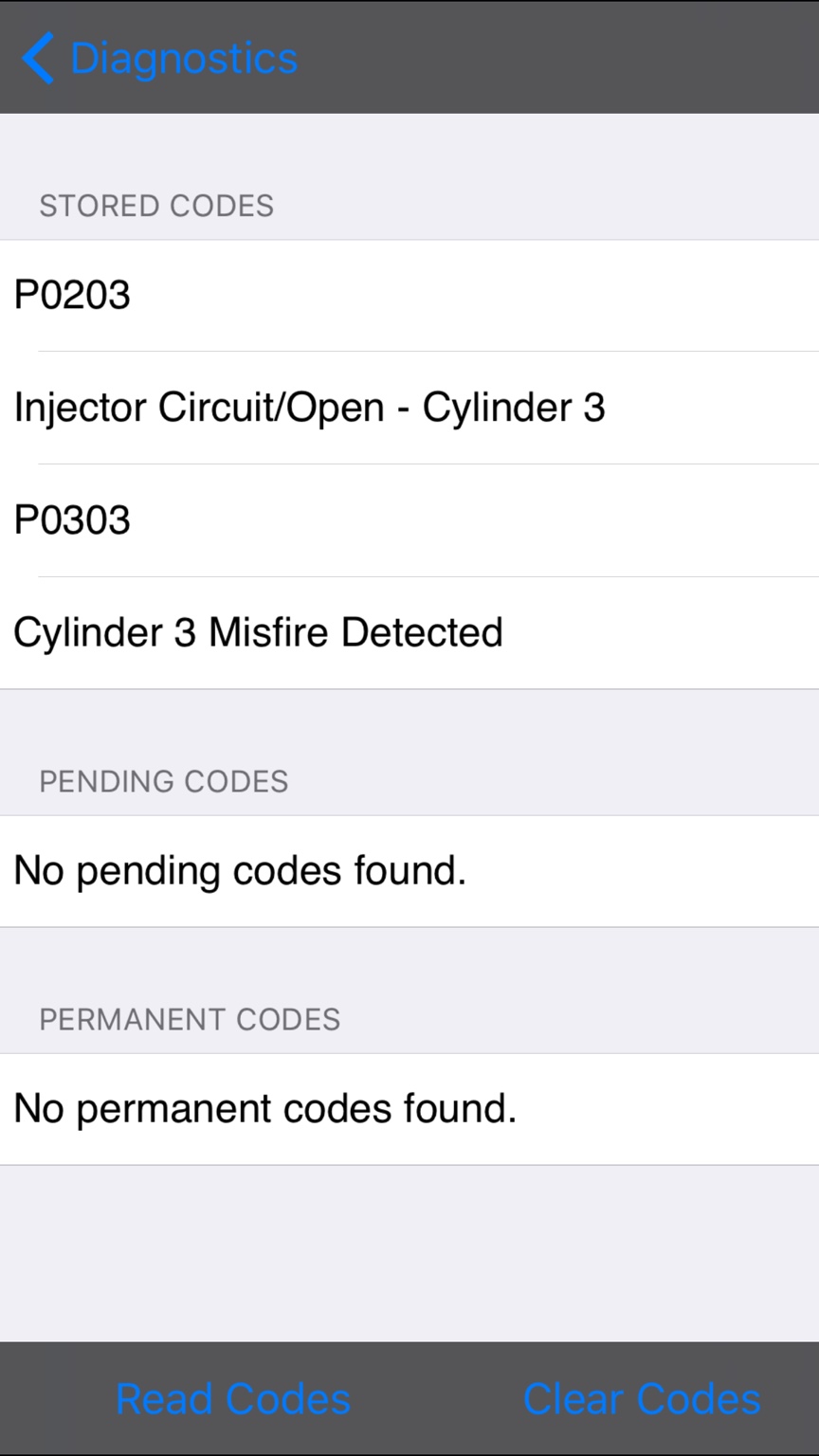Open Injector Circuit/Open - Cylinder 3 description
The image size is (819, 1456).
409,408
